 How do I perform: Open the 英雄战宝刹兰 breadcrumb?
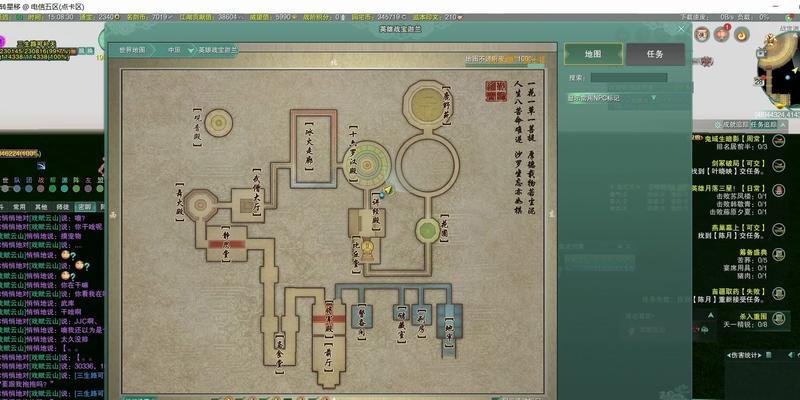coord(218,50)
